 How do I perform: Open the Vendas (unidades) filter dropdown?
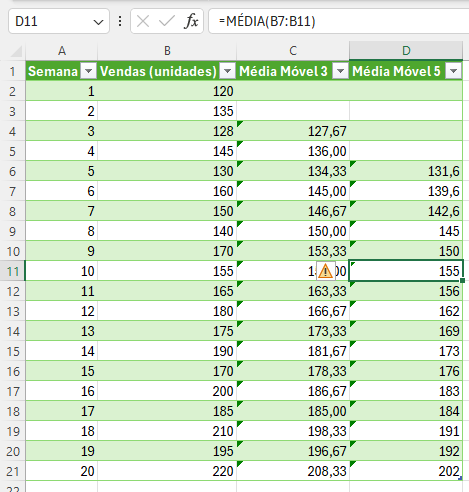(228, 71)
